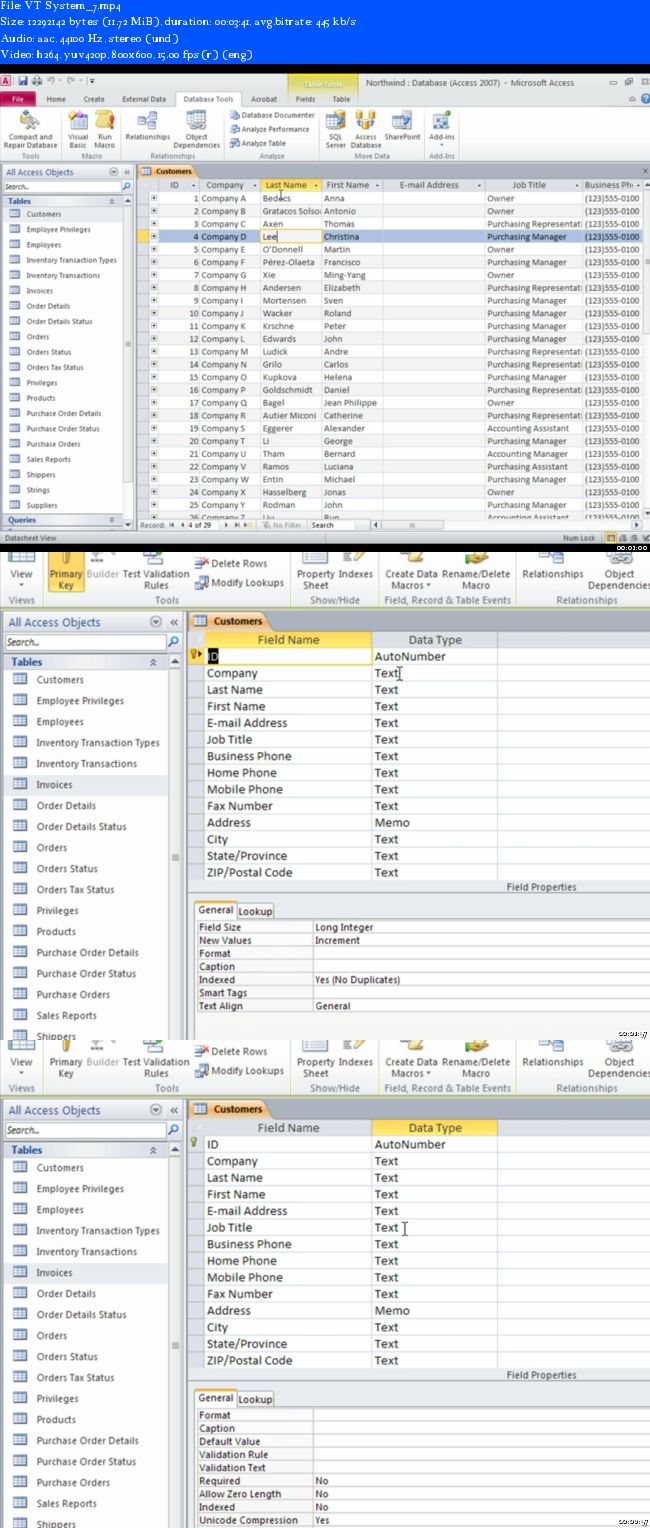Click the 'Bedecs' last name cell
Image resolution: width=650 pixels, height=1528 pixels.
tap(291, 198)
